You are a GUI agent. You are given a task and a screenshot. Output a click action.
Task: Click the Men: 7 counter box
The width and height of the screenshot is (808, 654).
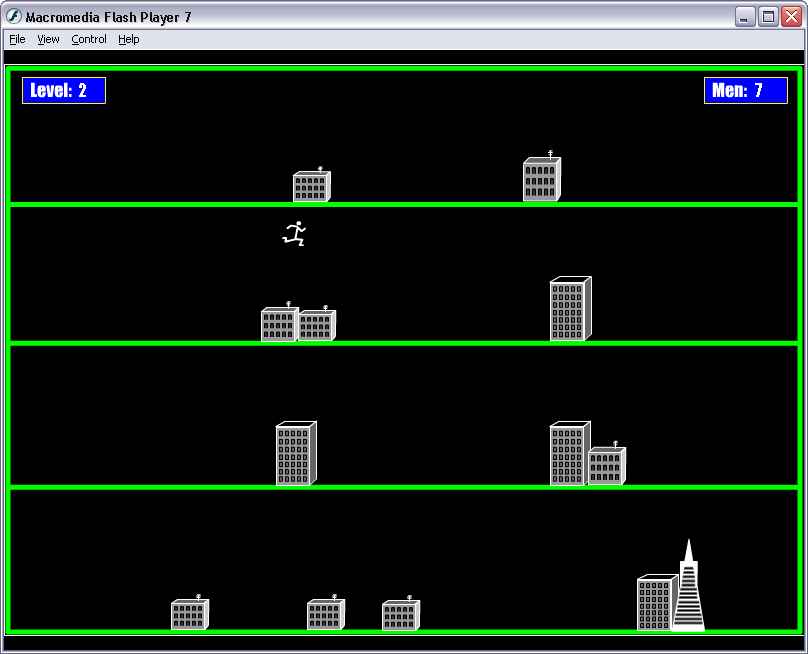pos(746,90)
